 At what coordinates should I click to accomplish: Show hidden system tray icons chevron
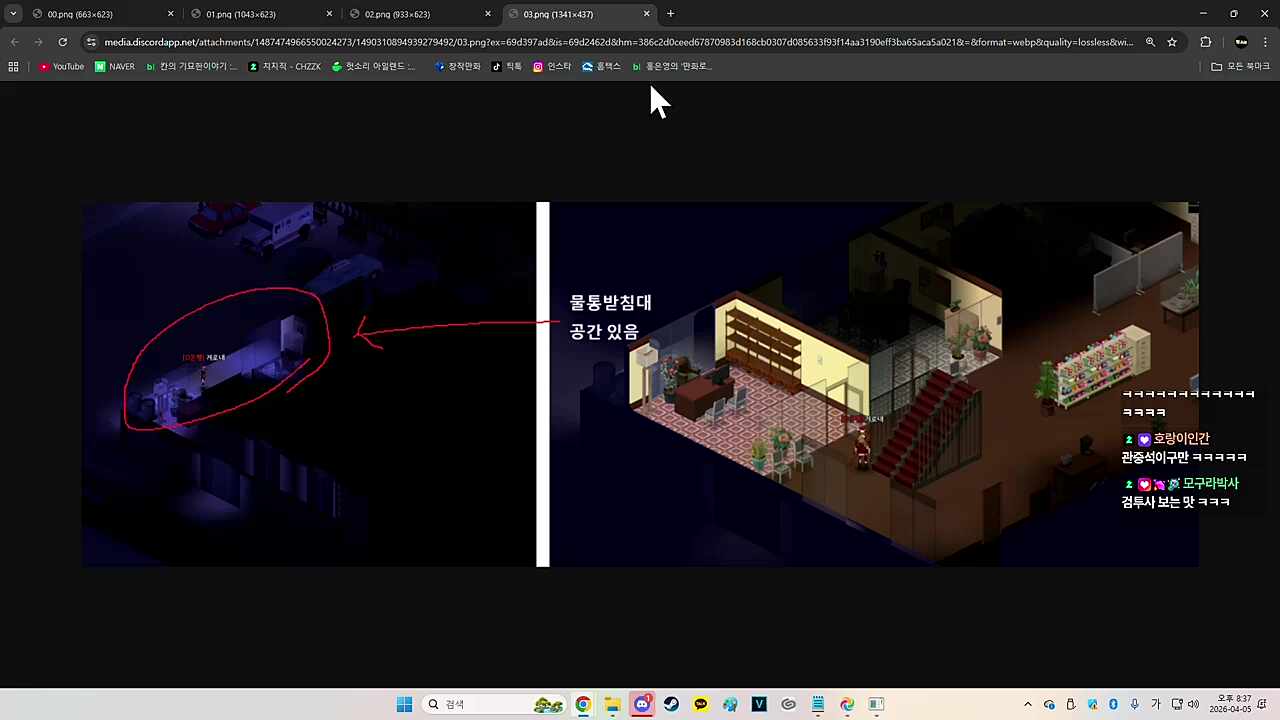pyautogui.click(x=1027, y=704)
